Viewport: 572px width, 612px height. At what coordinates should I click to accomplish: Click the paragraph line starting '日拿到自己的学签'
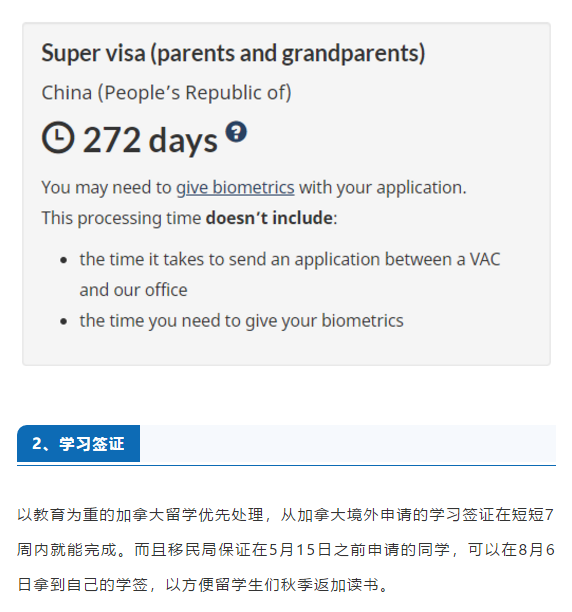(203, 585)
